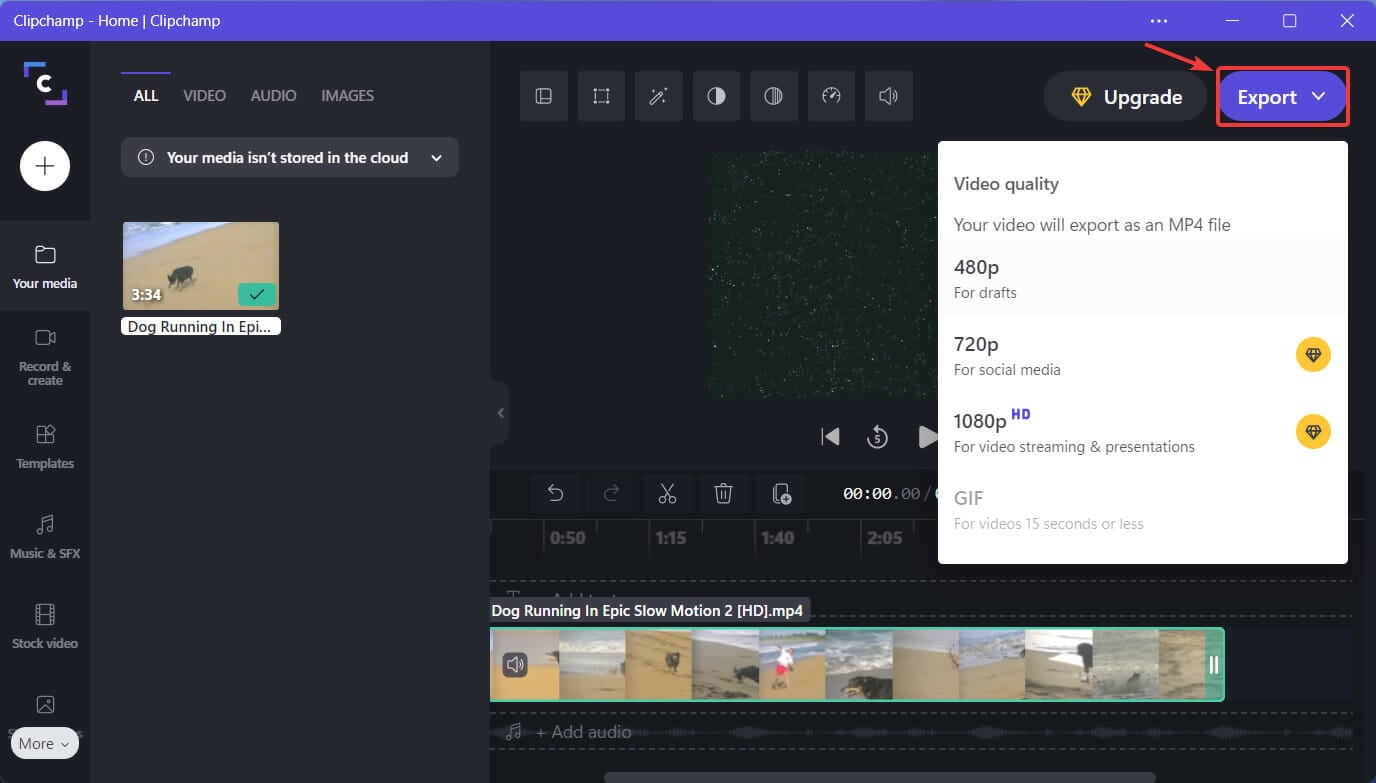Screen dimensions: 1376x783
Task: Toggle the audio icon in the top toolbar
Action: pos(888,96)
